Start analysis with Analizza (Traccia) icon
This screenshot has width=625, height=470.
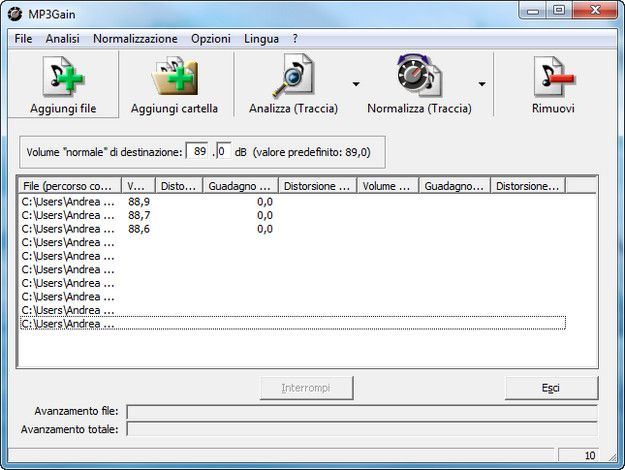coord(292,78)
